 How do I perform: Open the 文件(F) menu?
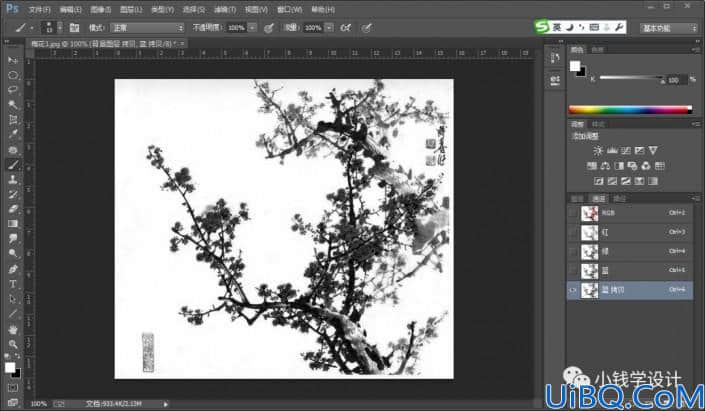click(40, 9)
